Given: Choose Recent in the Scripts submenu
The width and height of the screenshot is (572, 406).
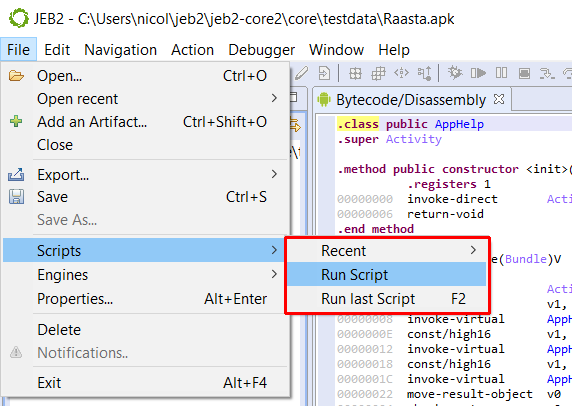Looking at the screenshot, I should 387,250.
